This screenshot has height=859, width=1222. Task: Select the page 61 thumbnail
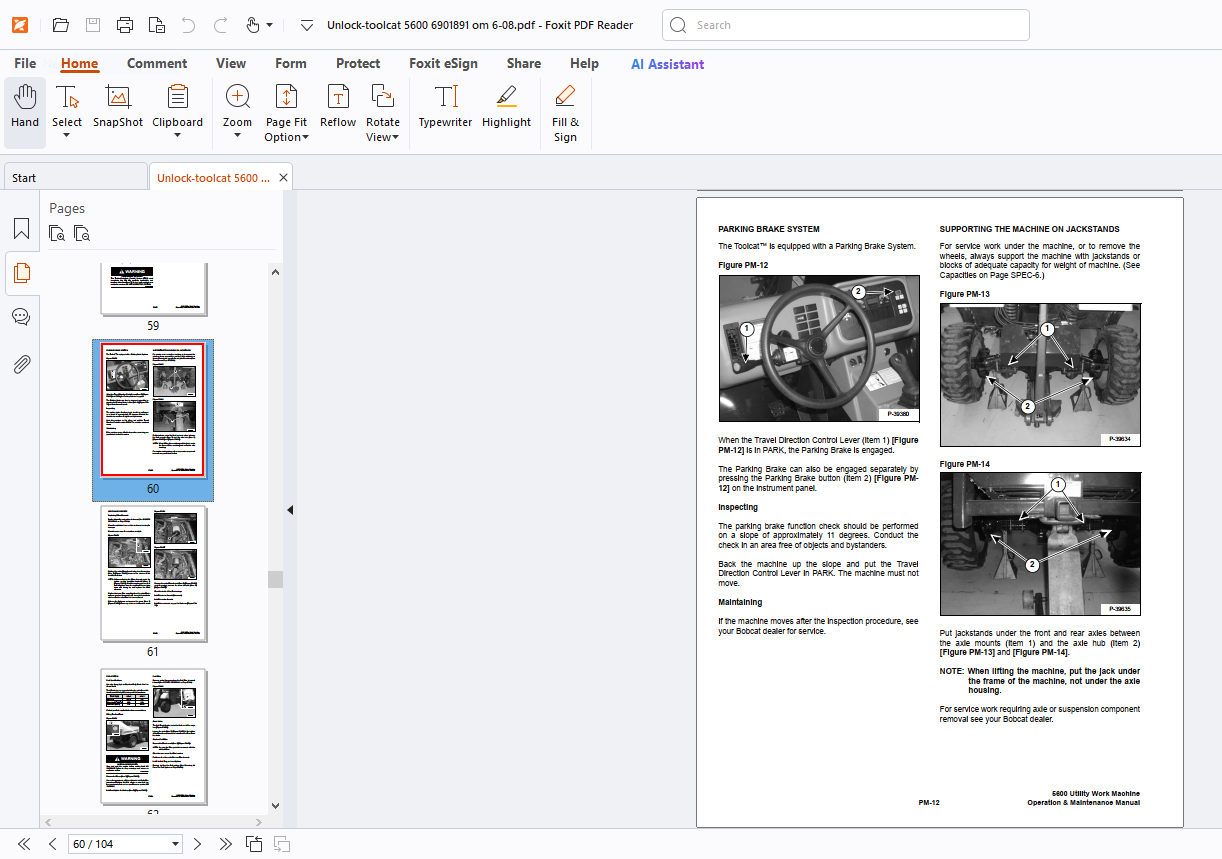(x=153, y=573)
